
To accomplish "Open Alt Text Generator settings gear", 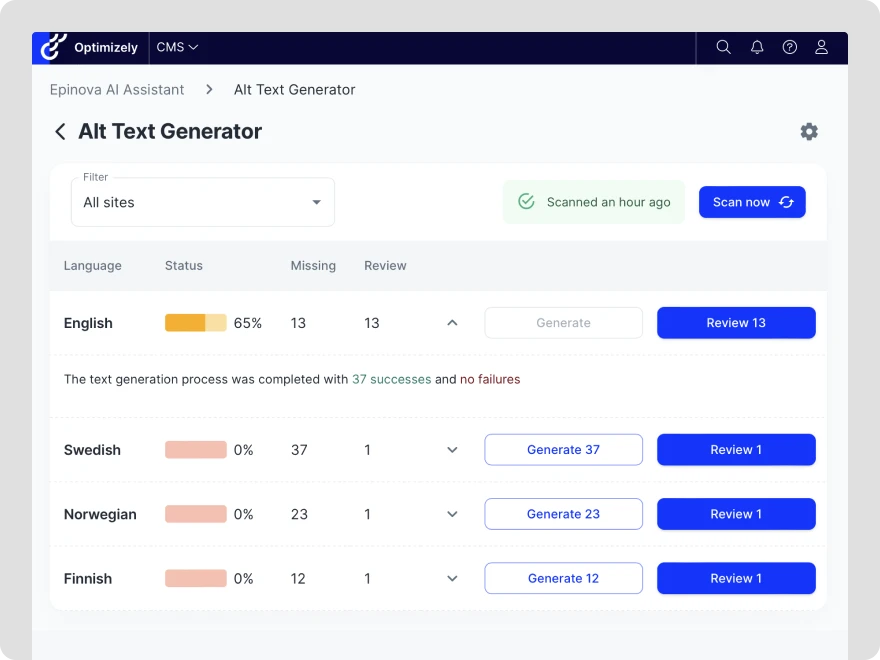I will pos(809,132).
